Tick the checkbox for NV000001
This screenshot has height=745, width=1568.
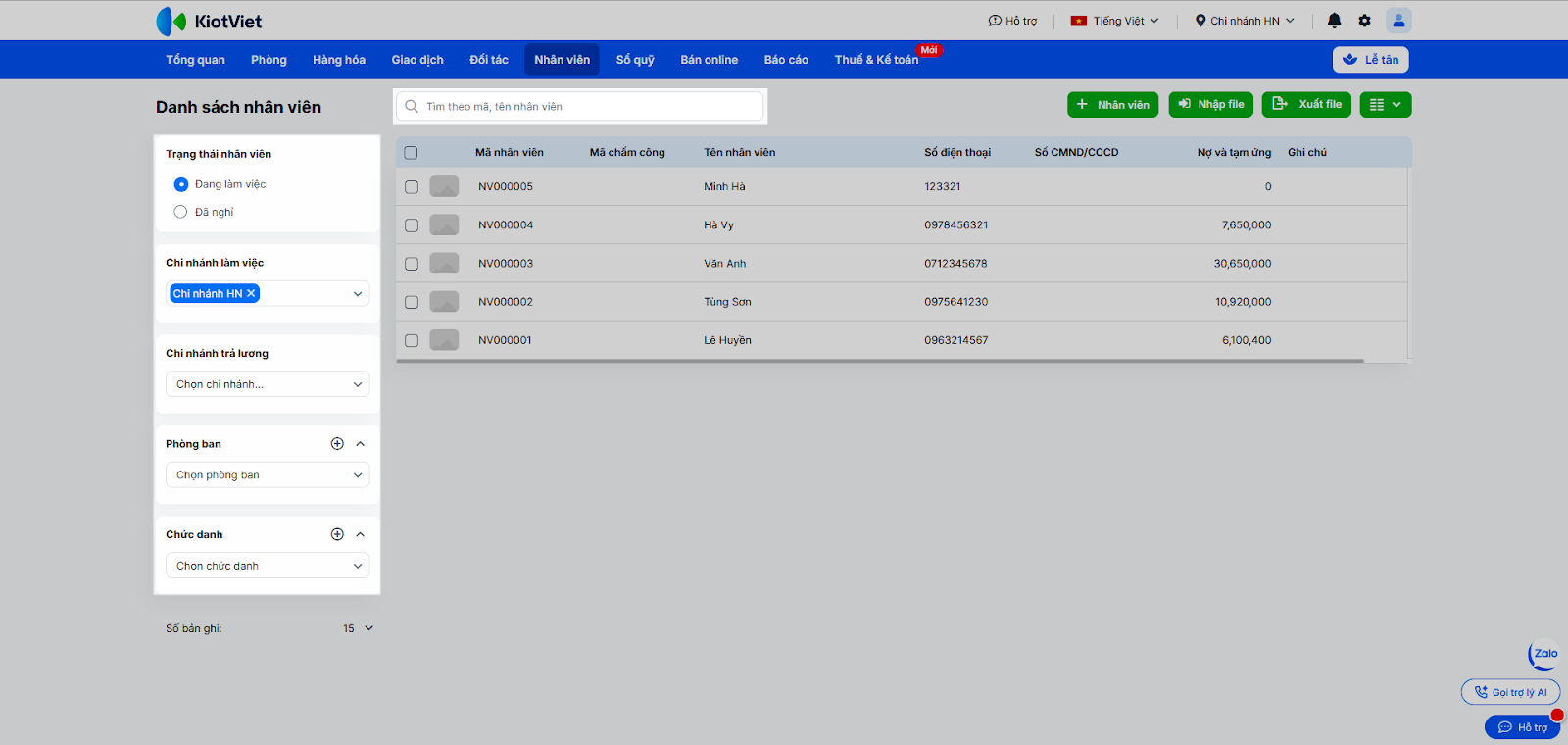pyautogui.click(x=412, y=340)
